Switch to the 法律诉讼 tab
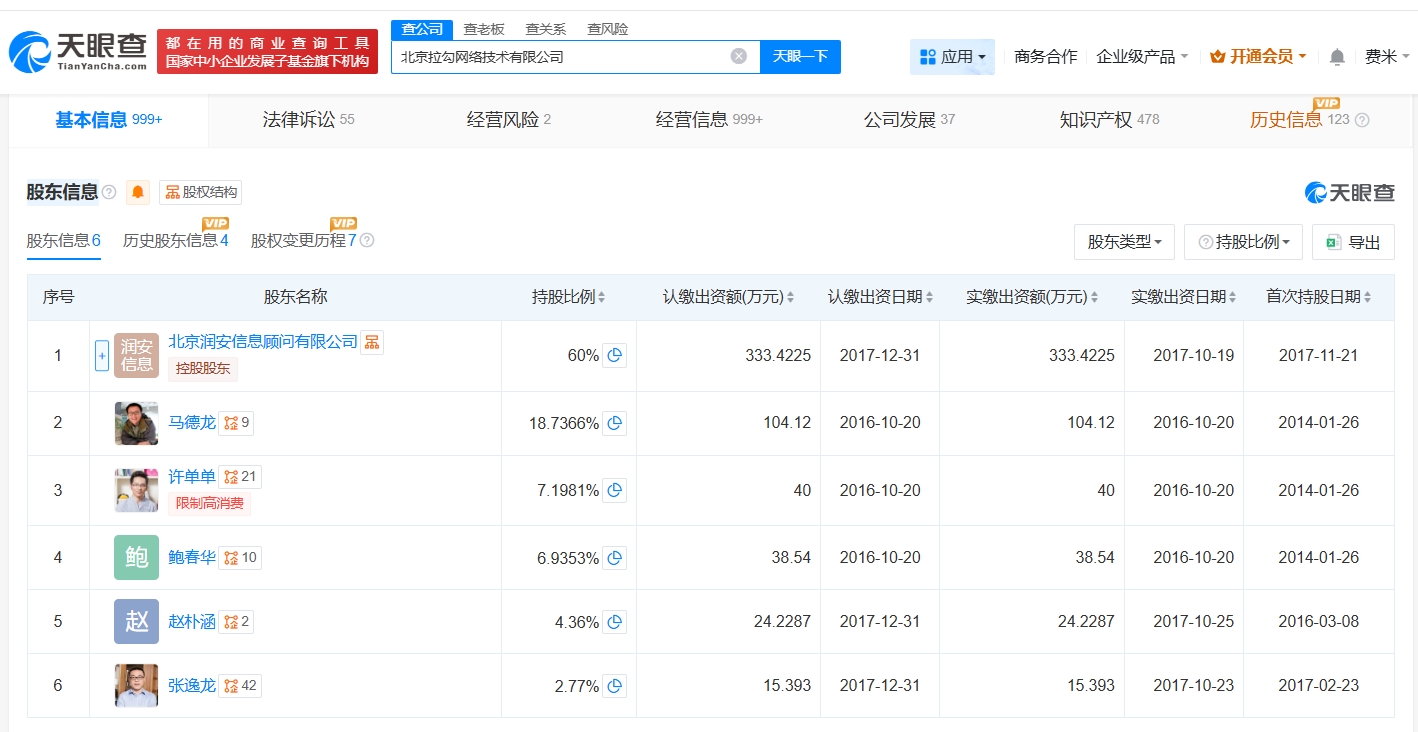Screen dimensions: 1418x732 click(308, 120)
